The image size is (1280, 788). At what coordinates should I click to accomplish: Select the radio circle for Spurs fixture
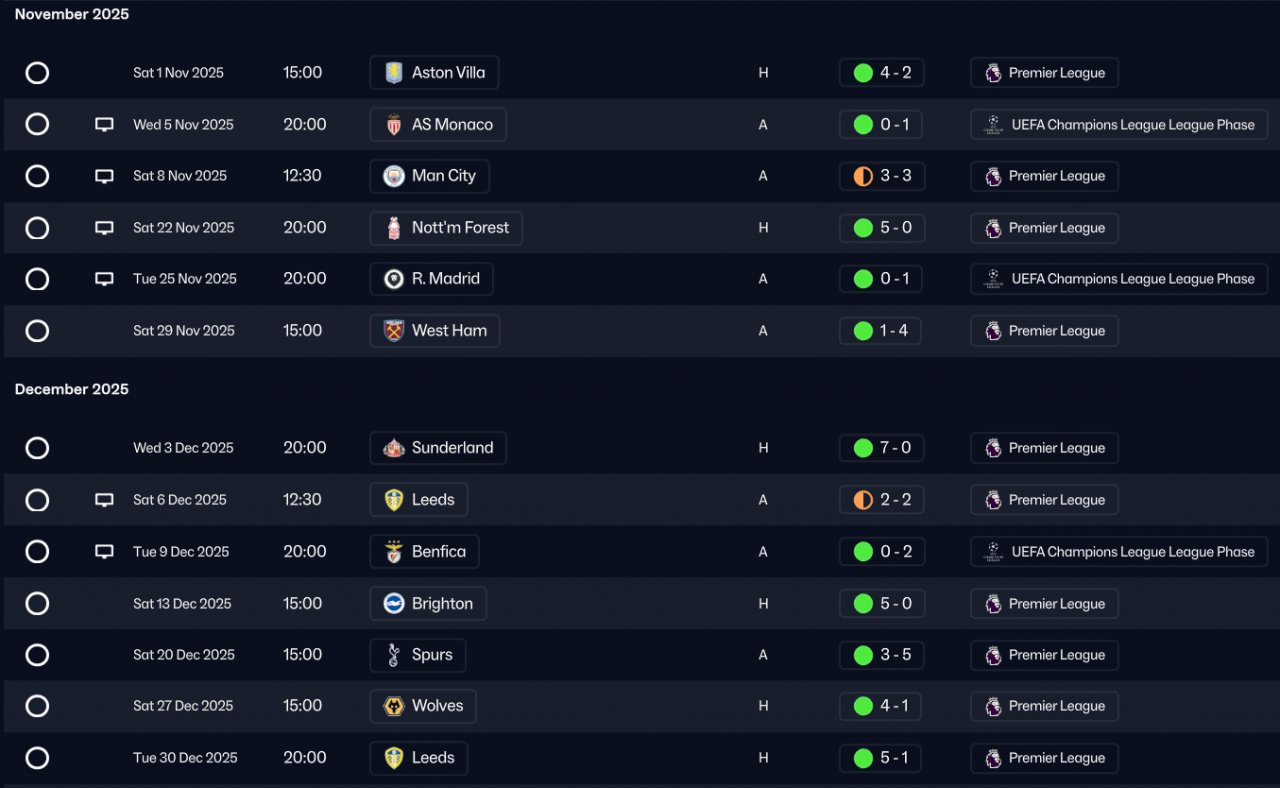pos(37,655)
